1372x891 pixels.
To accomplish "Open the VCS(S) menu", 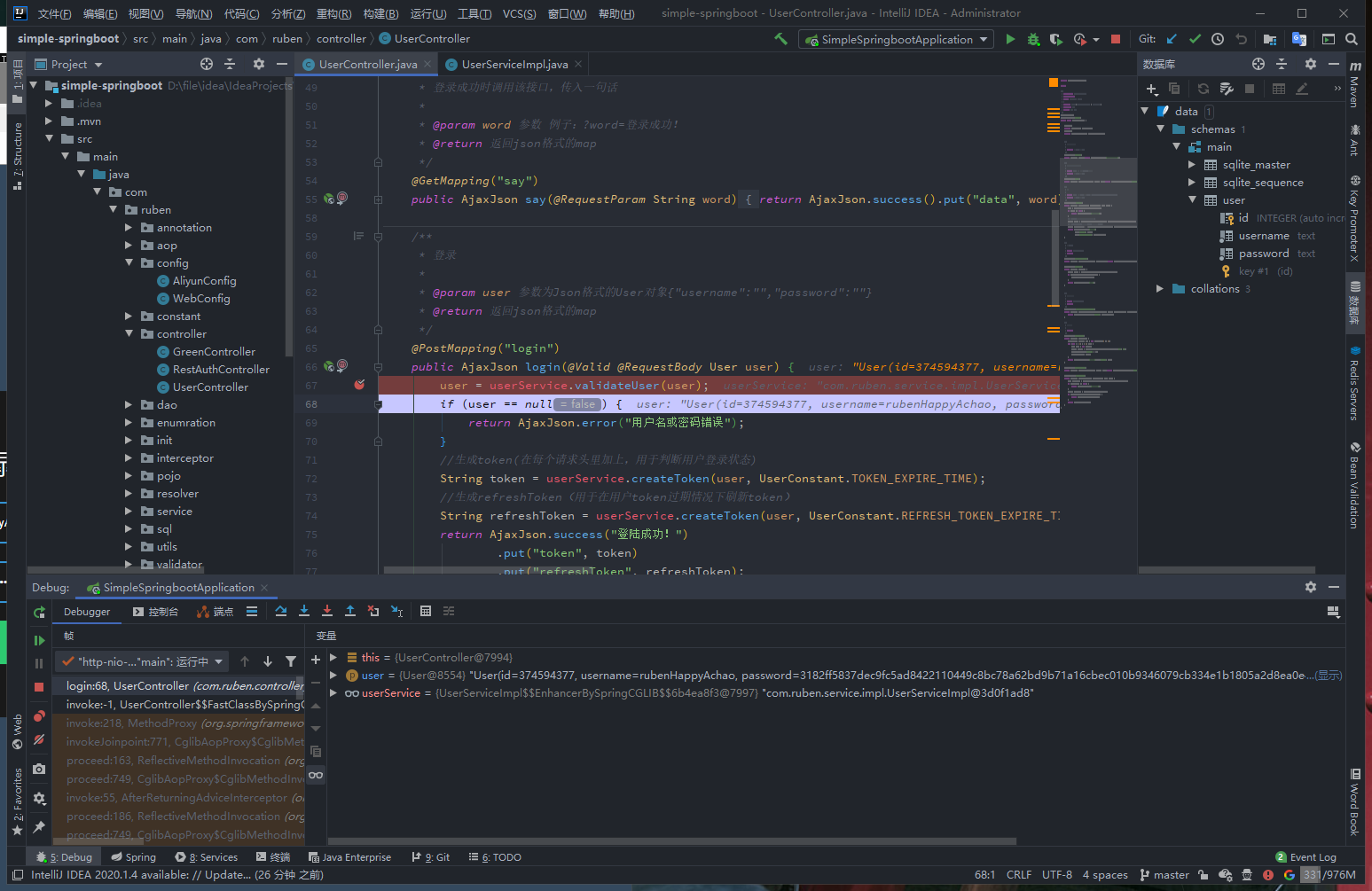I will click(519, 13).
